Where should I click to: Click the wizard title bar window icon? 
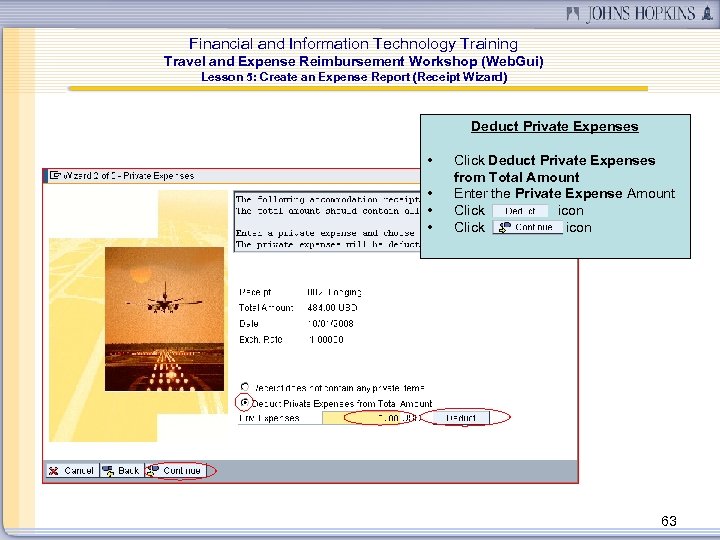click(55, 175)
